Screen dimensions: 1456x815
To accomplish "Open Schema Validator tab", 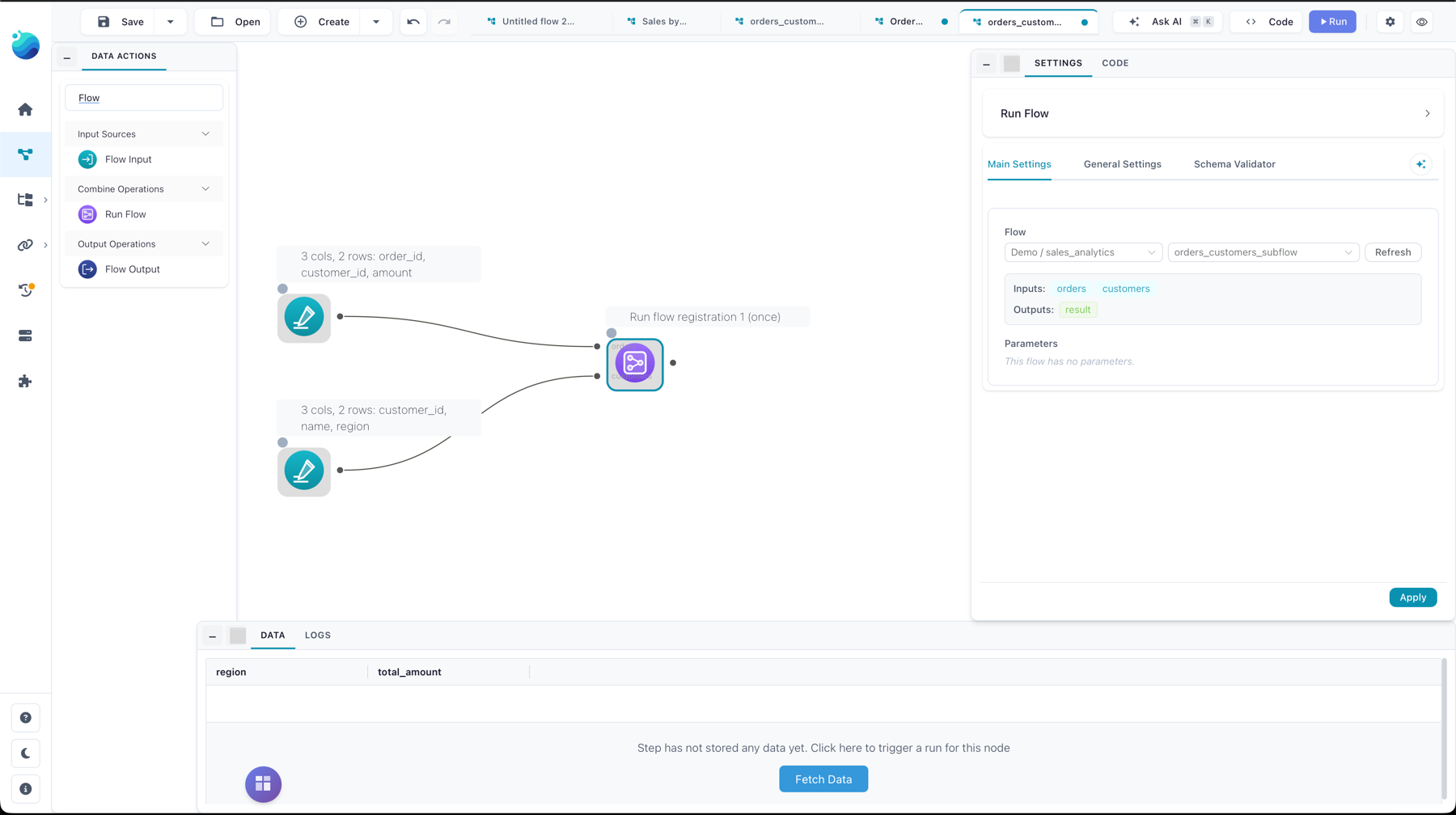I will coord(1234,164).
